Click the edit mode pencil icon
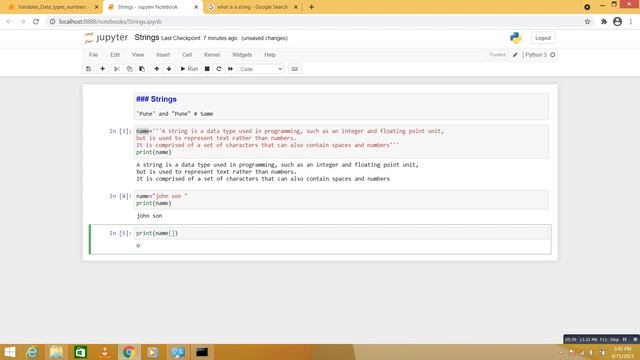This screenshot has height=360, width=640. tap(515, 55)
